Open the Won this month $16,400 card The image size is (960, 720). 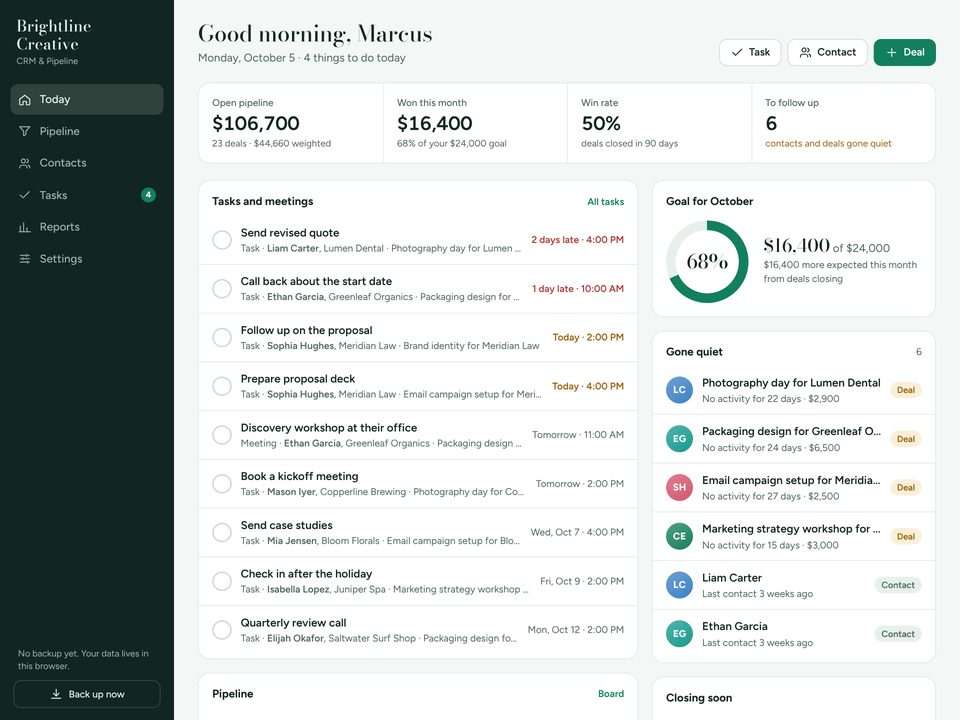click(x=475, y=123)
